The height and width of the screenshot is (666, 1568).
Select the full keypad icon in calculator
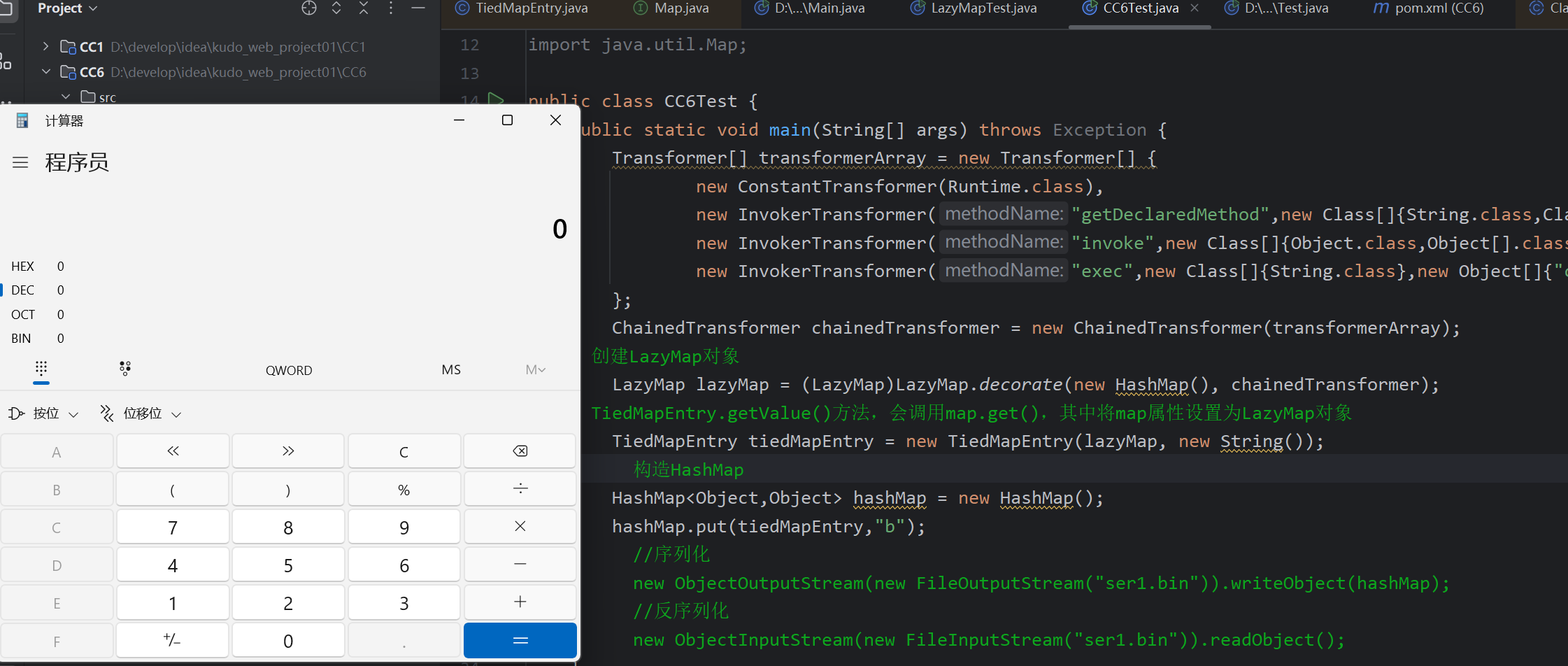pyautogui.click(x=41, y=369)
